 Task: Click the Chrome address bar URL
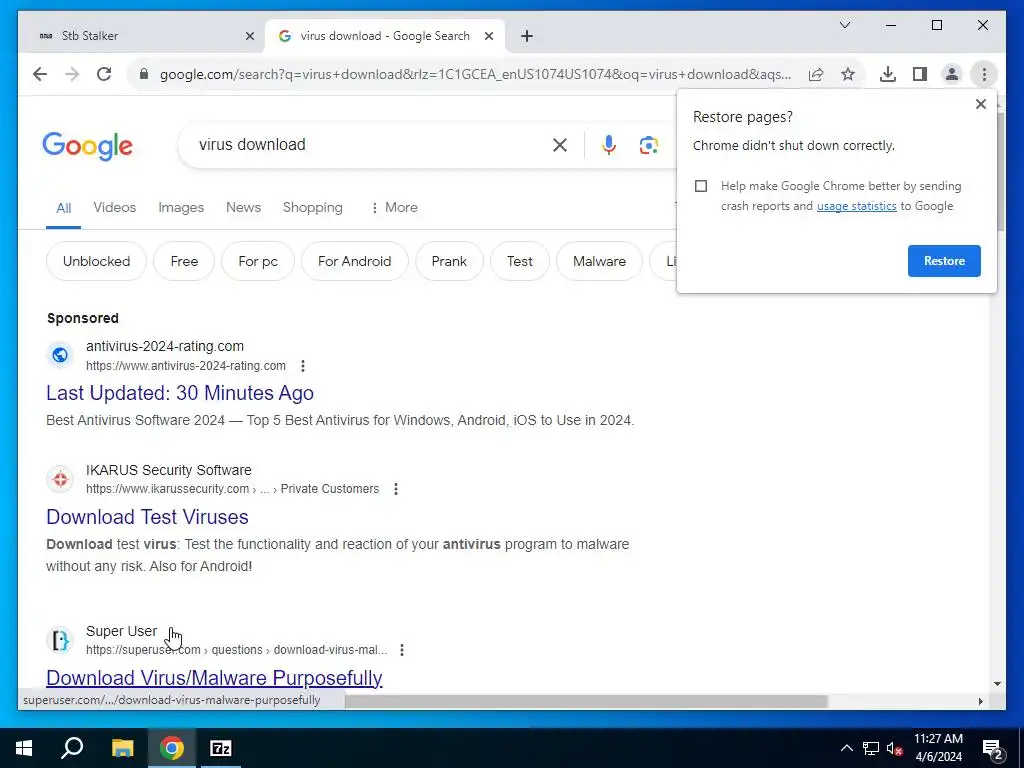475,74
